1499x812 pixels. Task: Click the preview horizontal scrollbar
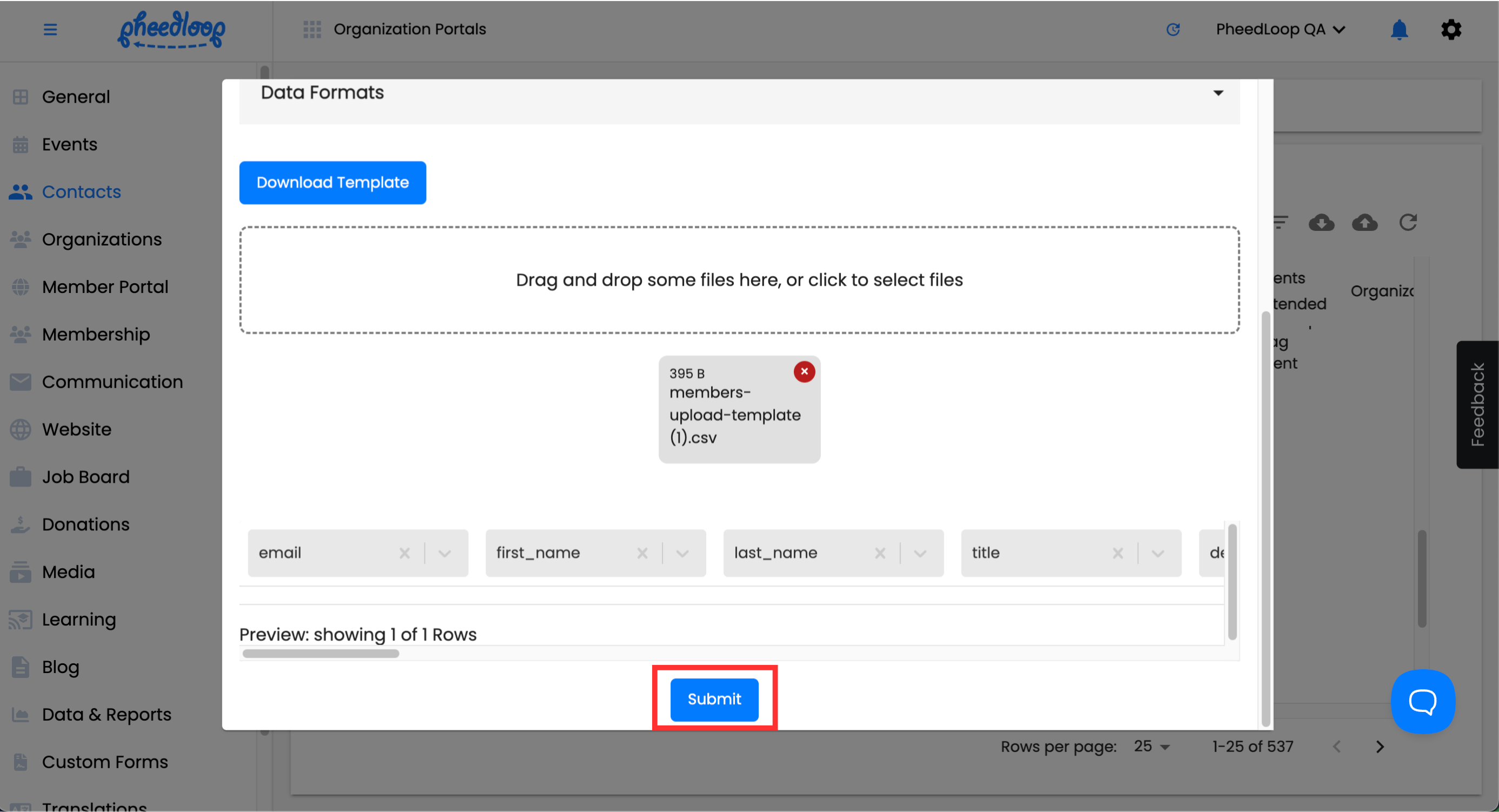pyautogui.click(x=321, y=654)
